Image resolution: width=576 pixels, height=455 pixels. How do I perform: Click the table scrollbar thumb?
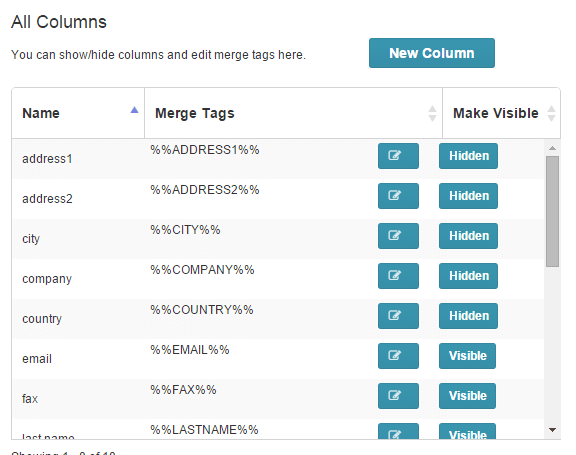pyautogui.click(x=552, y=212)
